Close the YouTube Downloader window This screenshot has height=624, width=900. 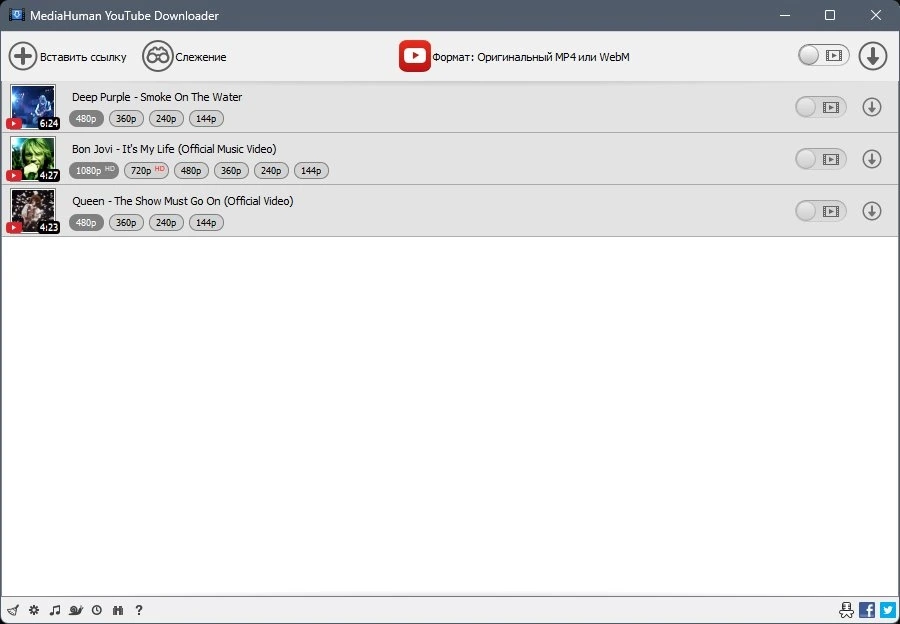point(875,15)
